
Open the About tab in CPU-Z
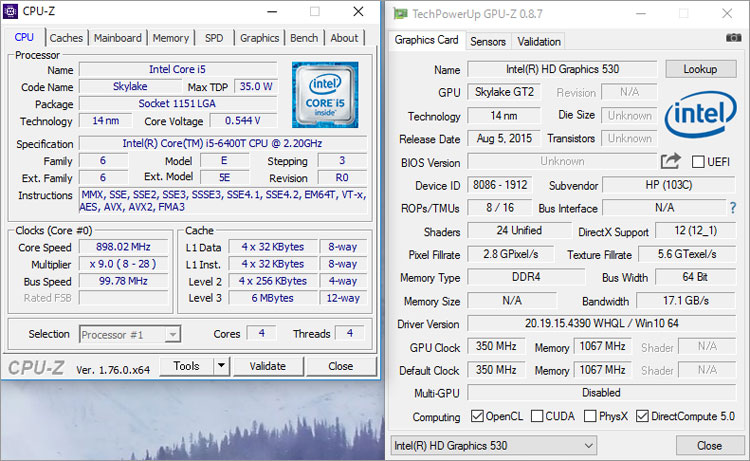click(x=344, y=38)
